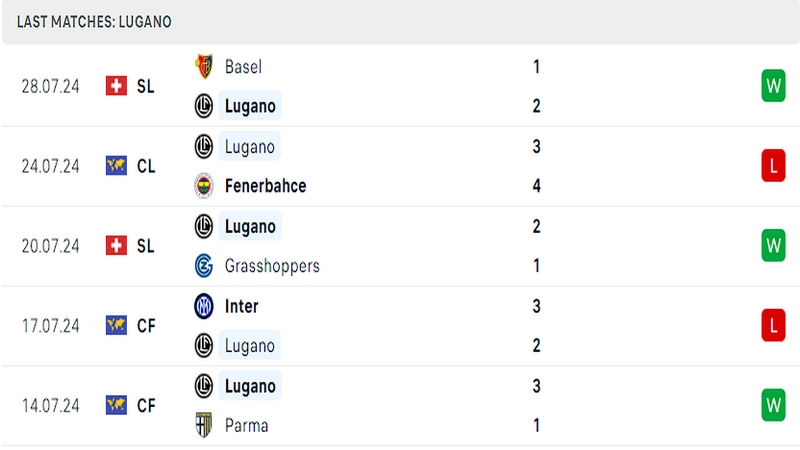
Task: Click world map icon beside CL
Action: (x=116, y=166)
